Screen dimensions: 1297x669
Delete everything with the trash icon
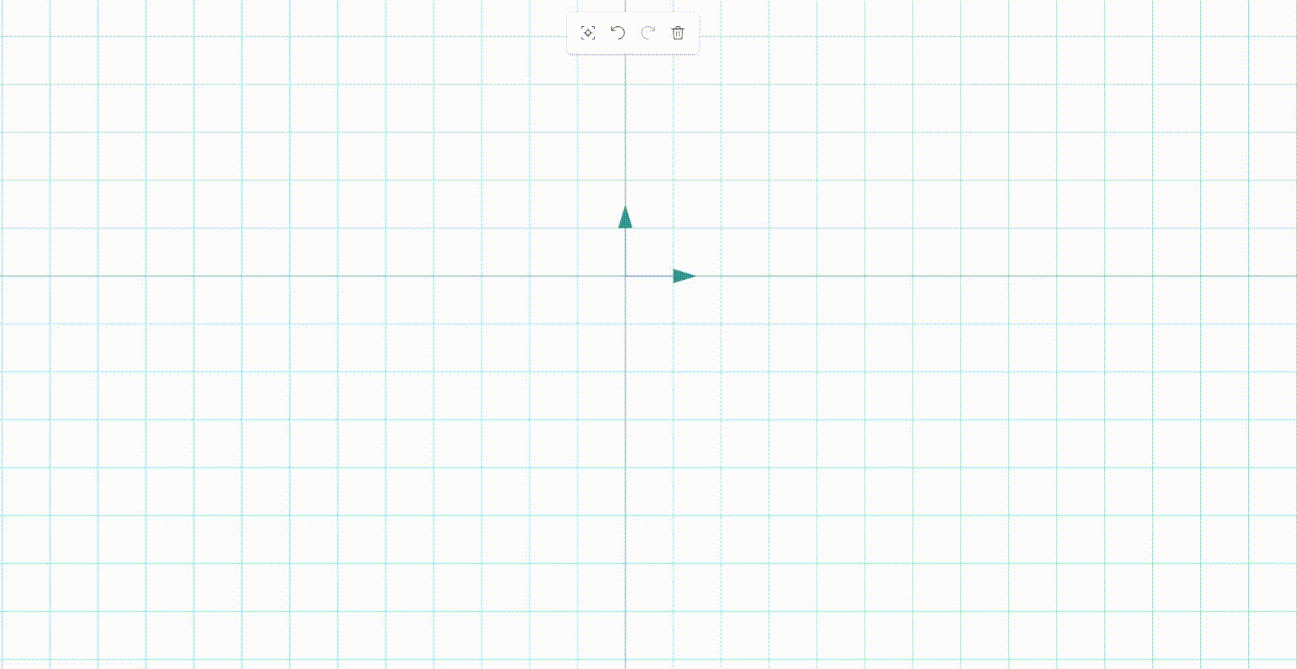(678, 33)
